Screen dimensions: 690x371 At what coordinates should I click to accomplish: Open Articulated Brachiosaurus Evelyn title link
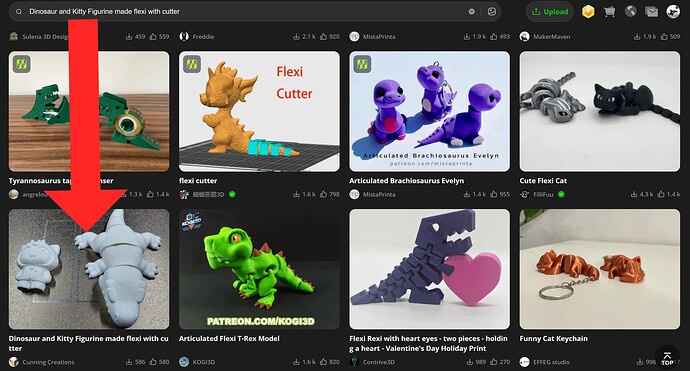pyautogui.click(x=406, y=180)
